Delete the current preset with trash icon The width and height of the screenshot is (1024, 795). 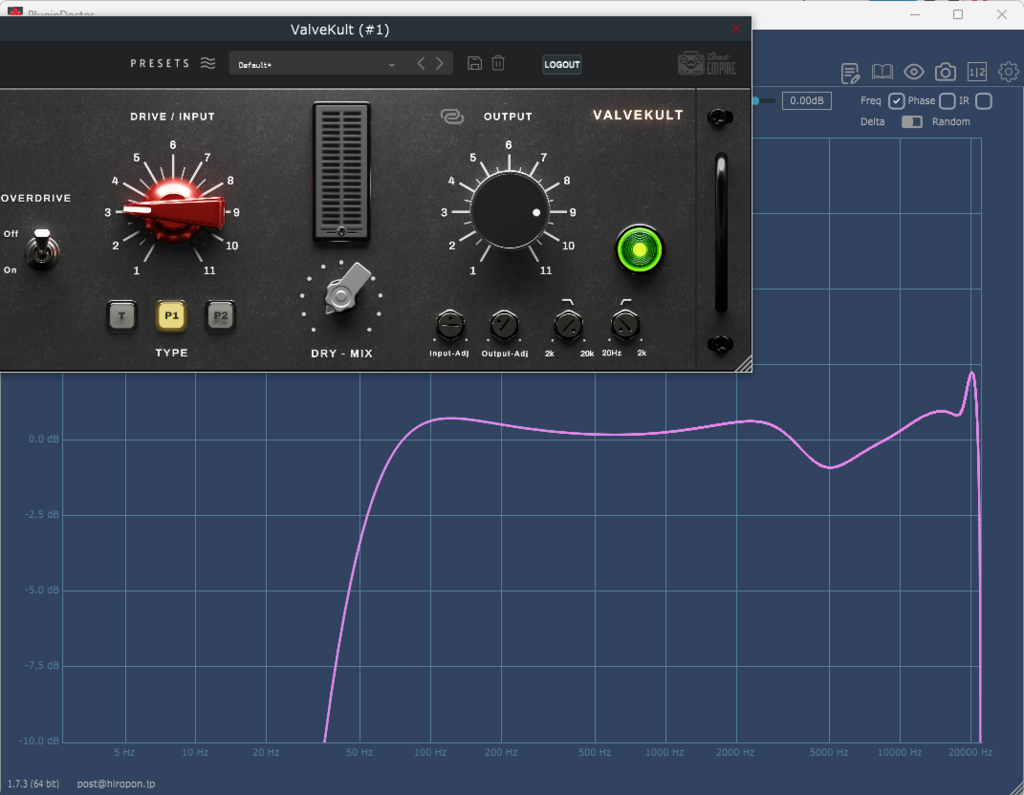(x=498, y=63)
